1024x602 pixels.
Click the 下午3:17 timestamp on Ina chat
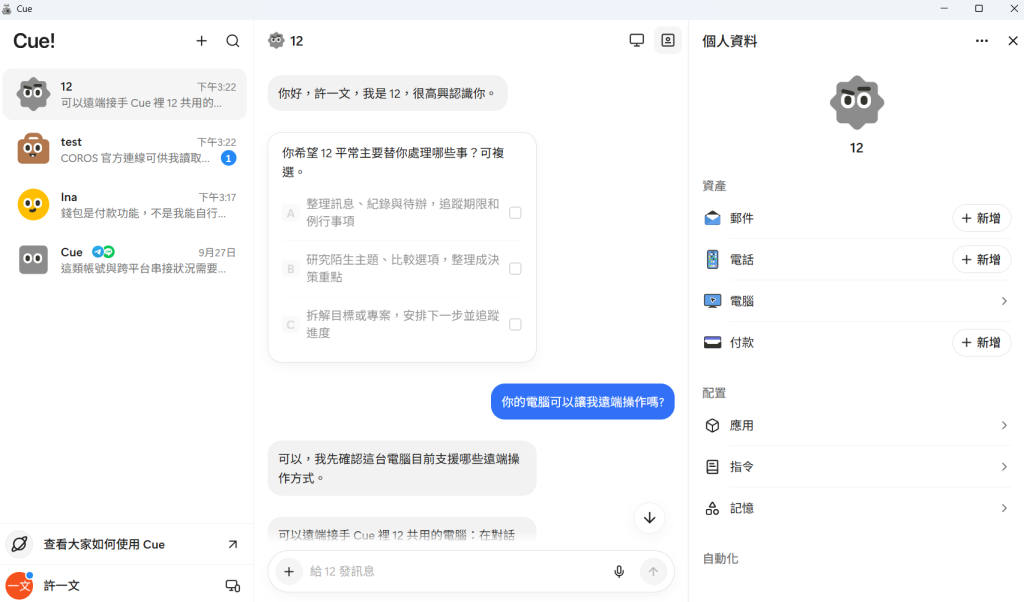[217, 197]
